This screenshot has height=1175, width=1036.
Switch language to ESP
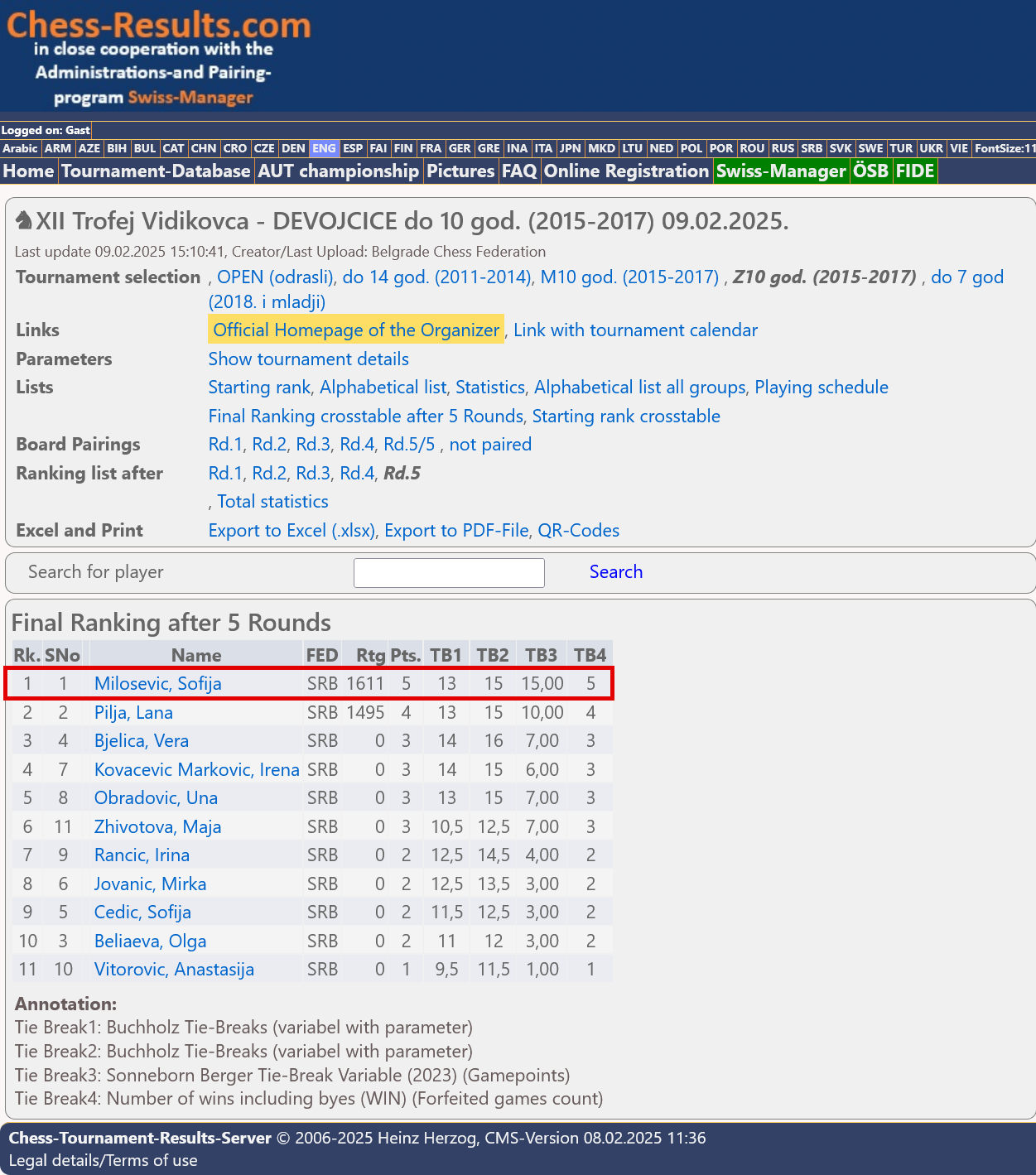tap(353, 149)
